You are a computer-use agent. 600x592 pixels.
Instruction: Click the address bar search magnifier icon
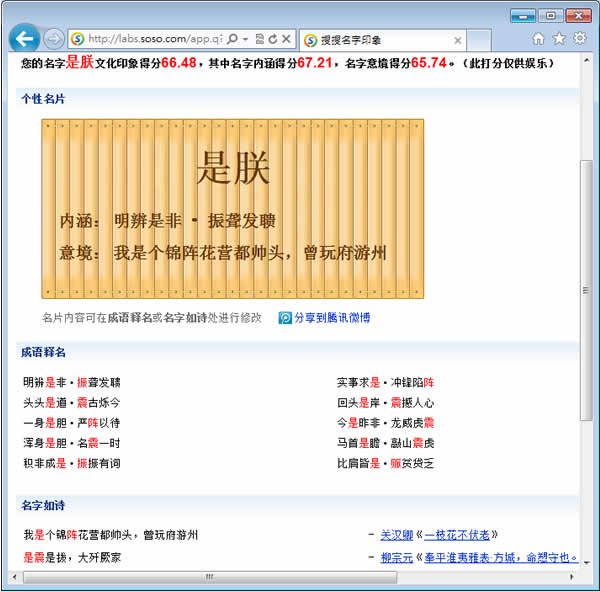pos(232,39)
